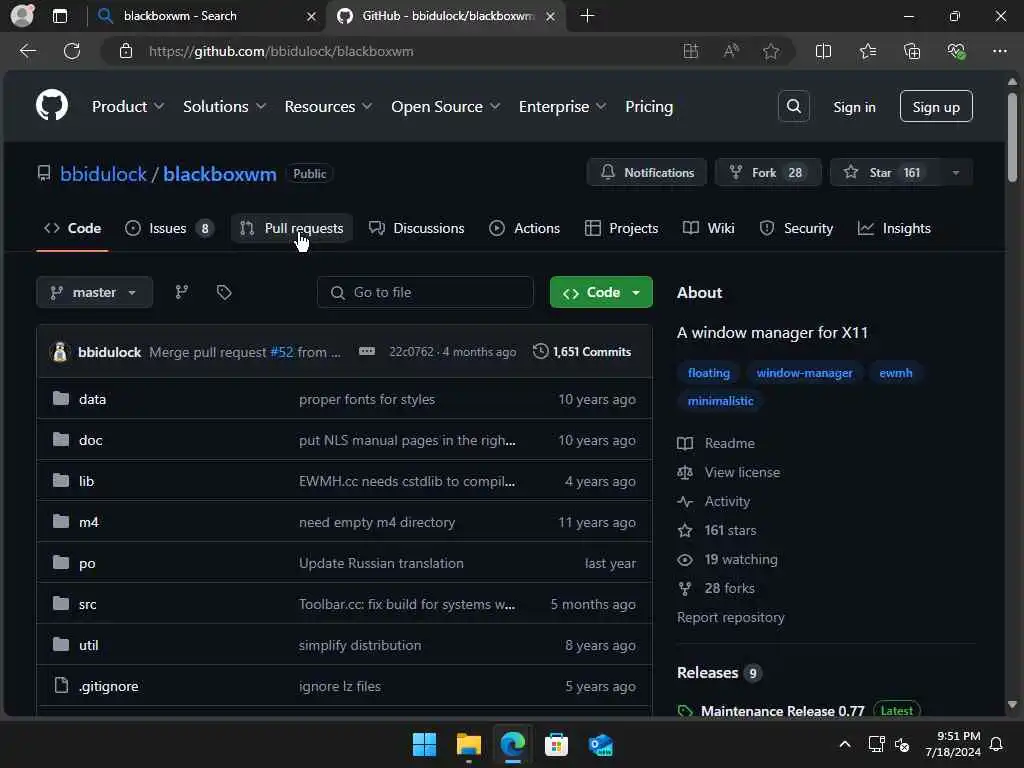The image size is (1024, 768).
Task: Open split screen icon
Action: (x=824, y=51)
